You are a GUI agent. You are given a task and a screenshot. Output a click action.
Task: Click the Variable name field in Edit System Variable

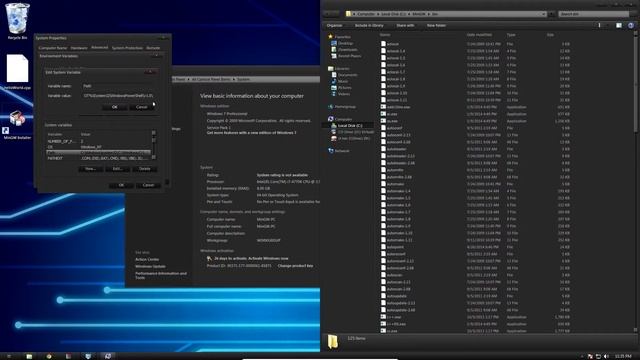[x=118, y=86]
